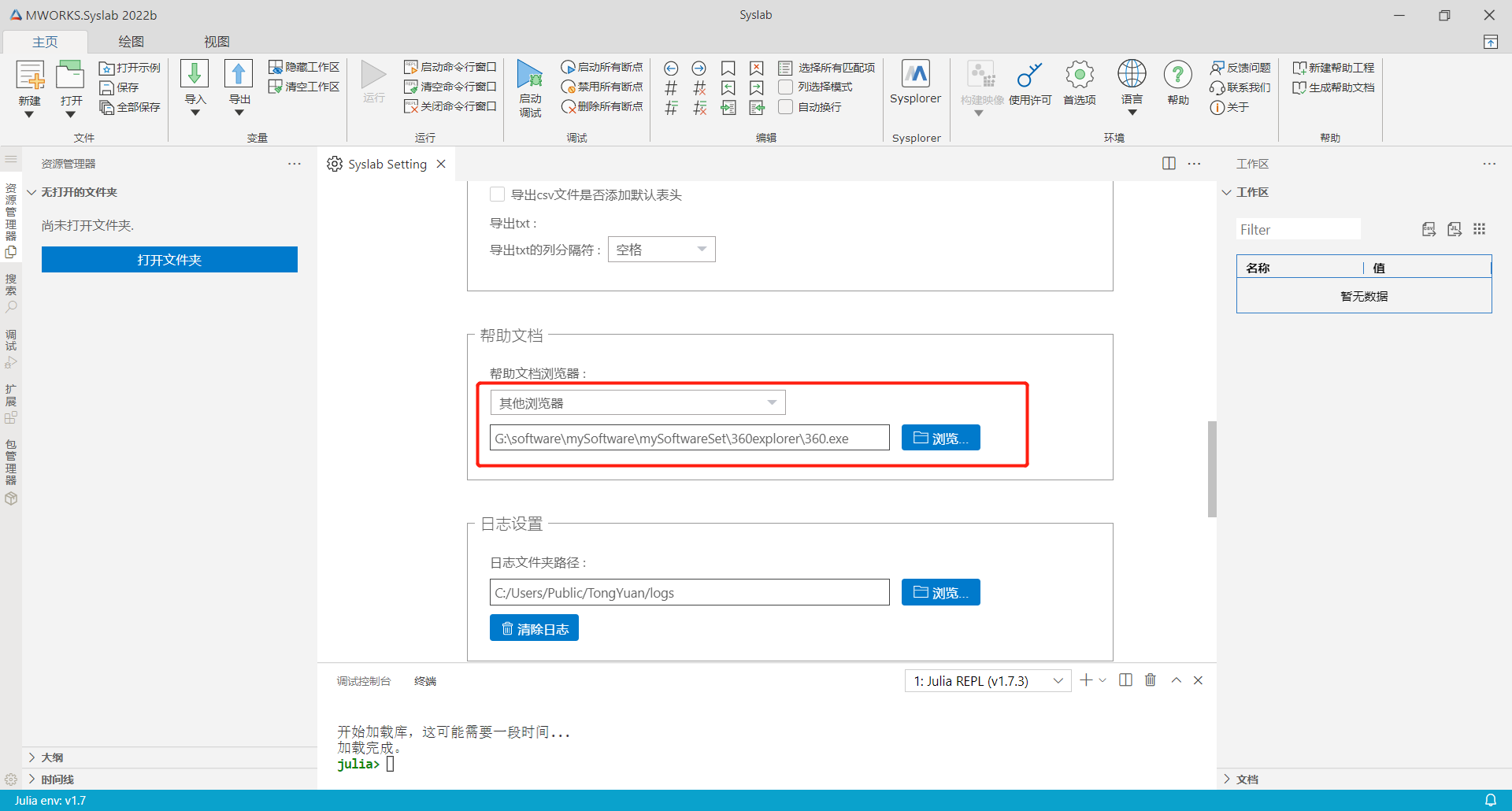Click 新建帮助工程 item
1512x811 pixels.
point(1334,68)
